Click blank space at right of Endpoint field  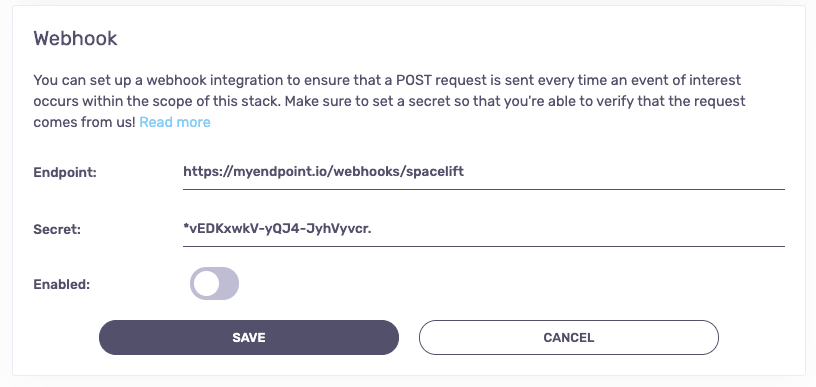pos(624,172)
